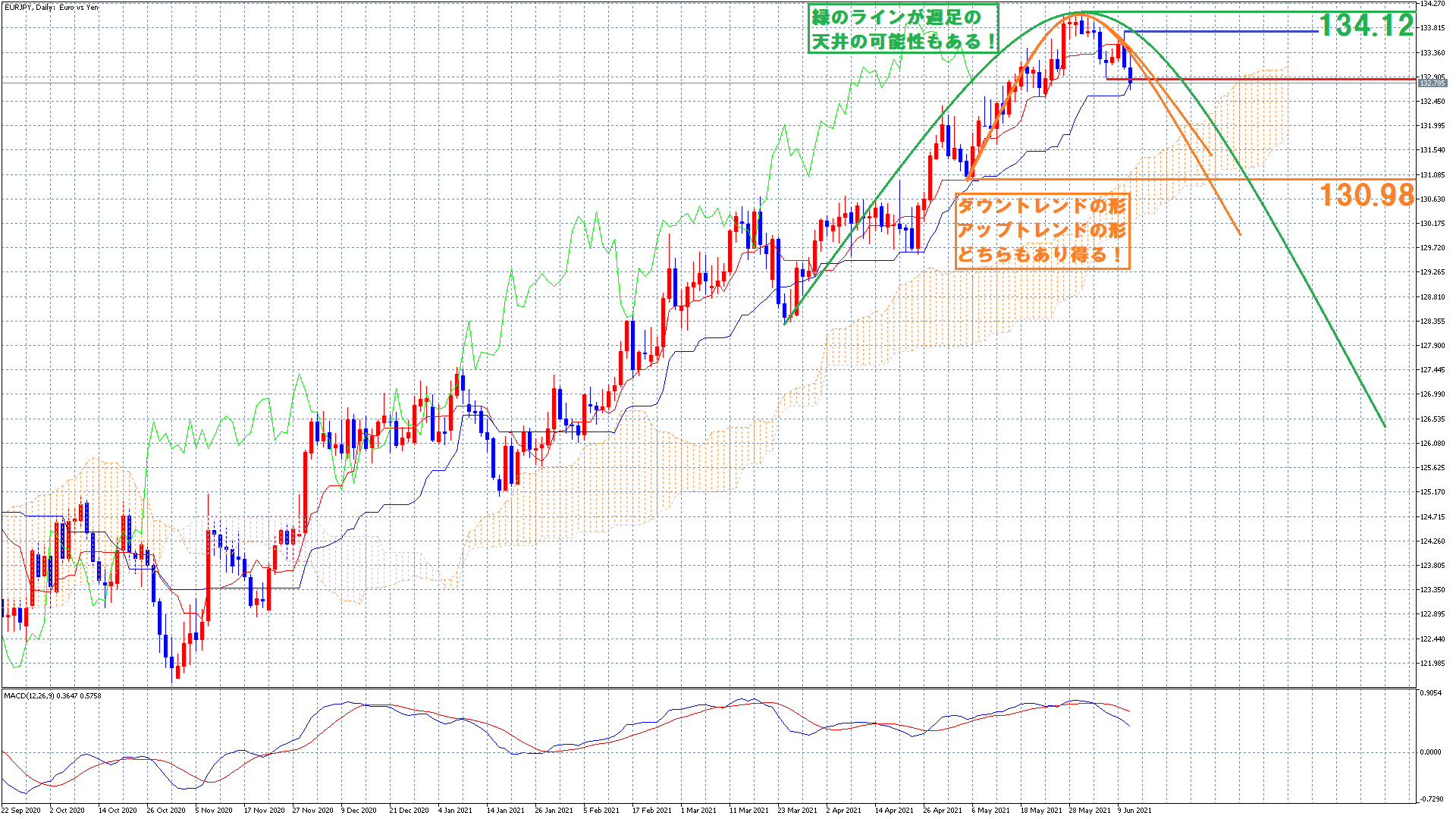Click the 9 Jun 2021 date label
Screen dimensions: 1456x819
pos(1134,811)
